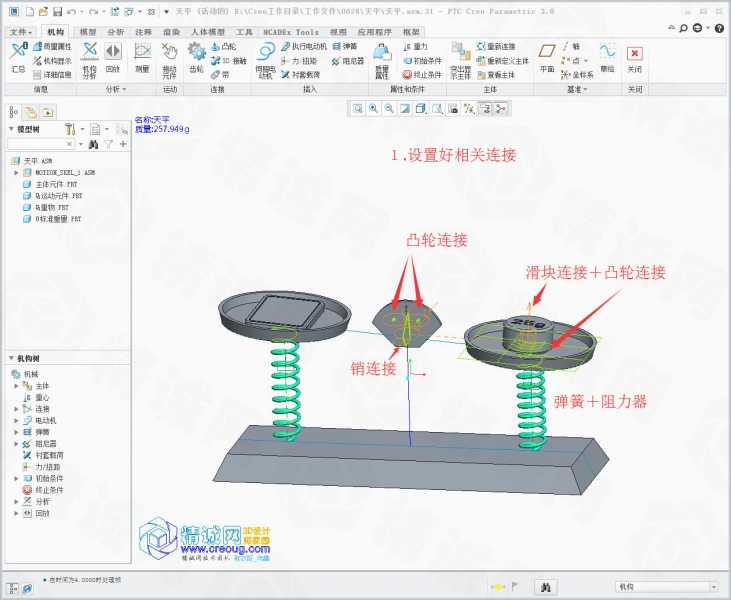The image size is (731, 600).
Task: Switch to the 渲染 ribbon tab
Action: [x=172, y=32]
